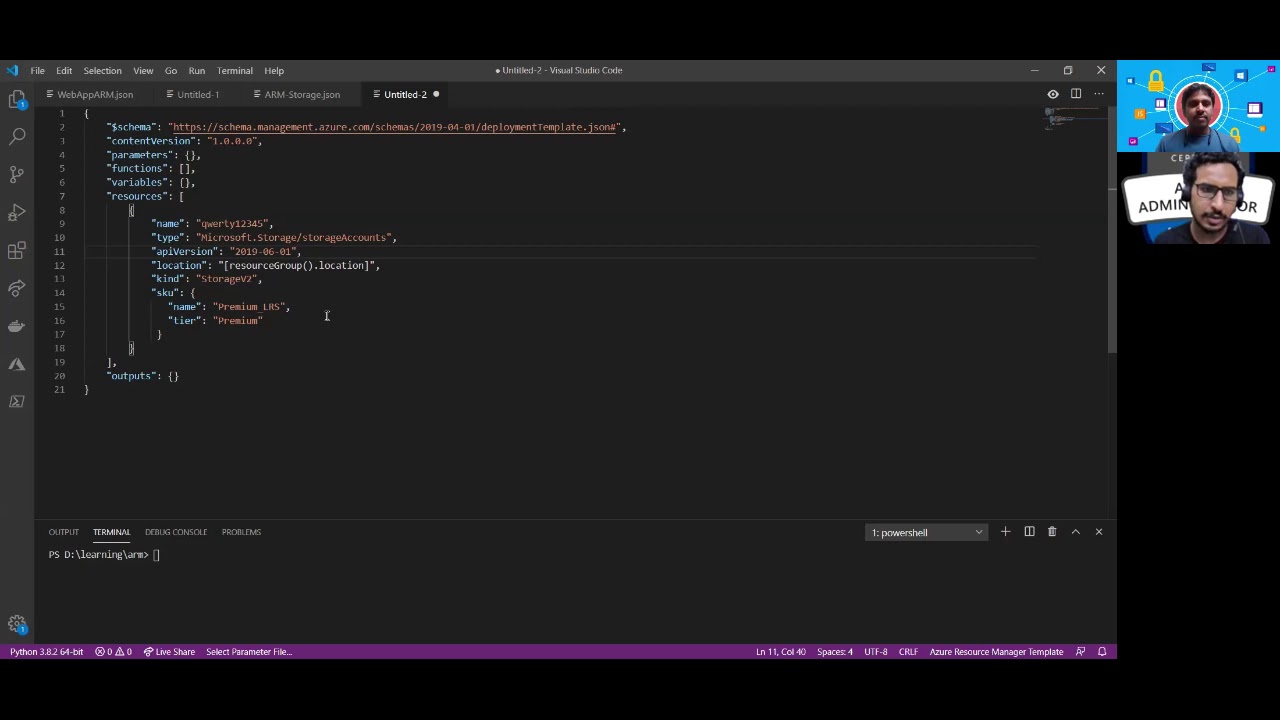
Task: Switch to the Untitled-1 tab
Action: [198, 94]
